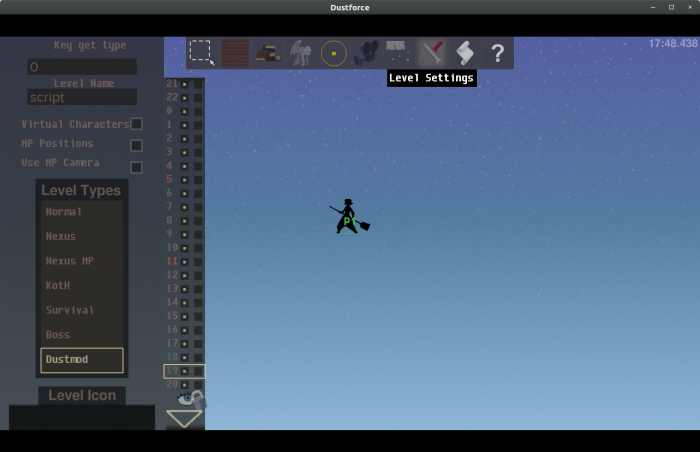Toggle lock box of layer 17

click(198, 343)
